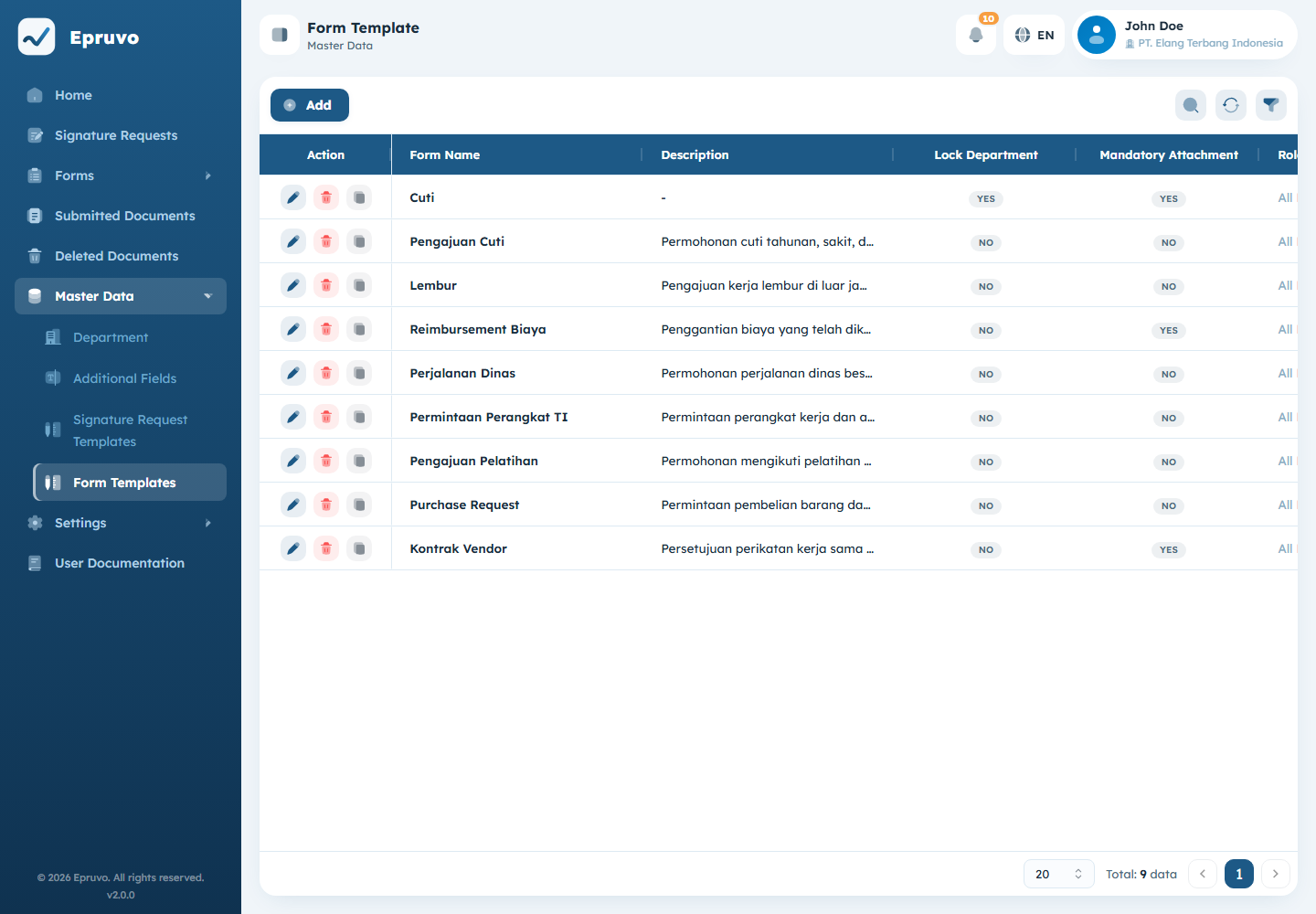The height and width of the screenshot is (914, 1316).
Task: Edit the Lembur form template
Action: point(293,285)
